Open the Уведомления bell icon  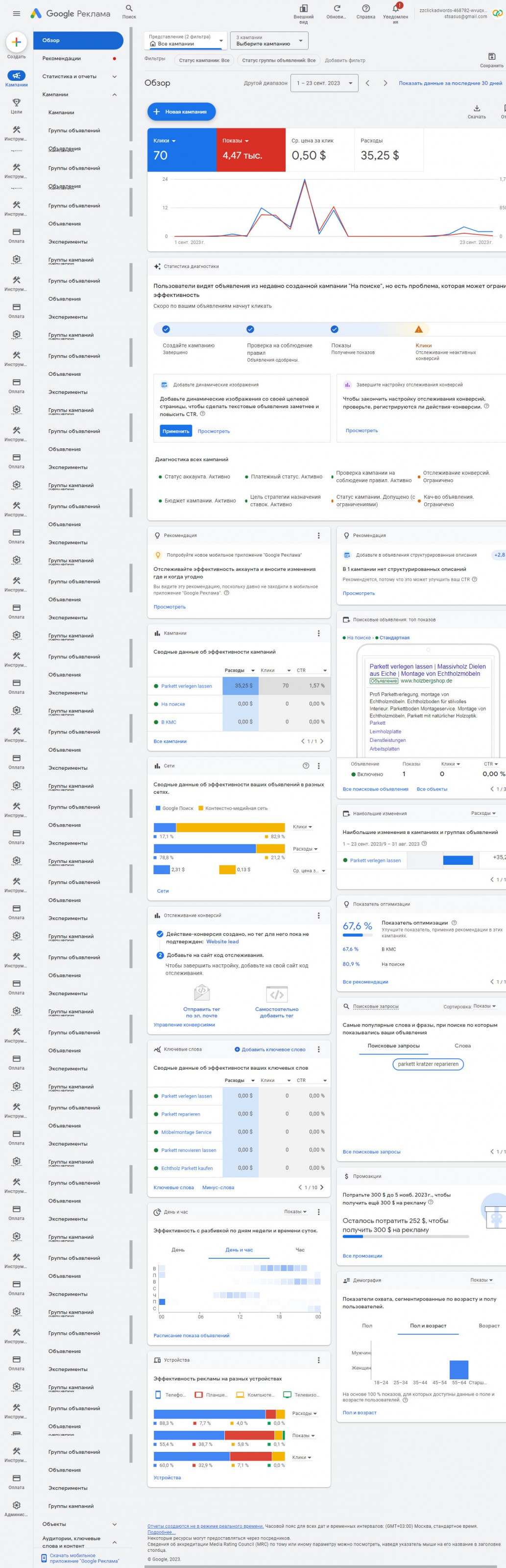[396, 8]
